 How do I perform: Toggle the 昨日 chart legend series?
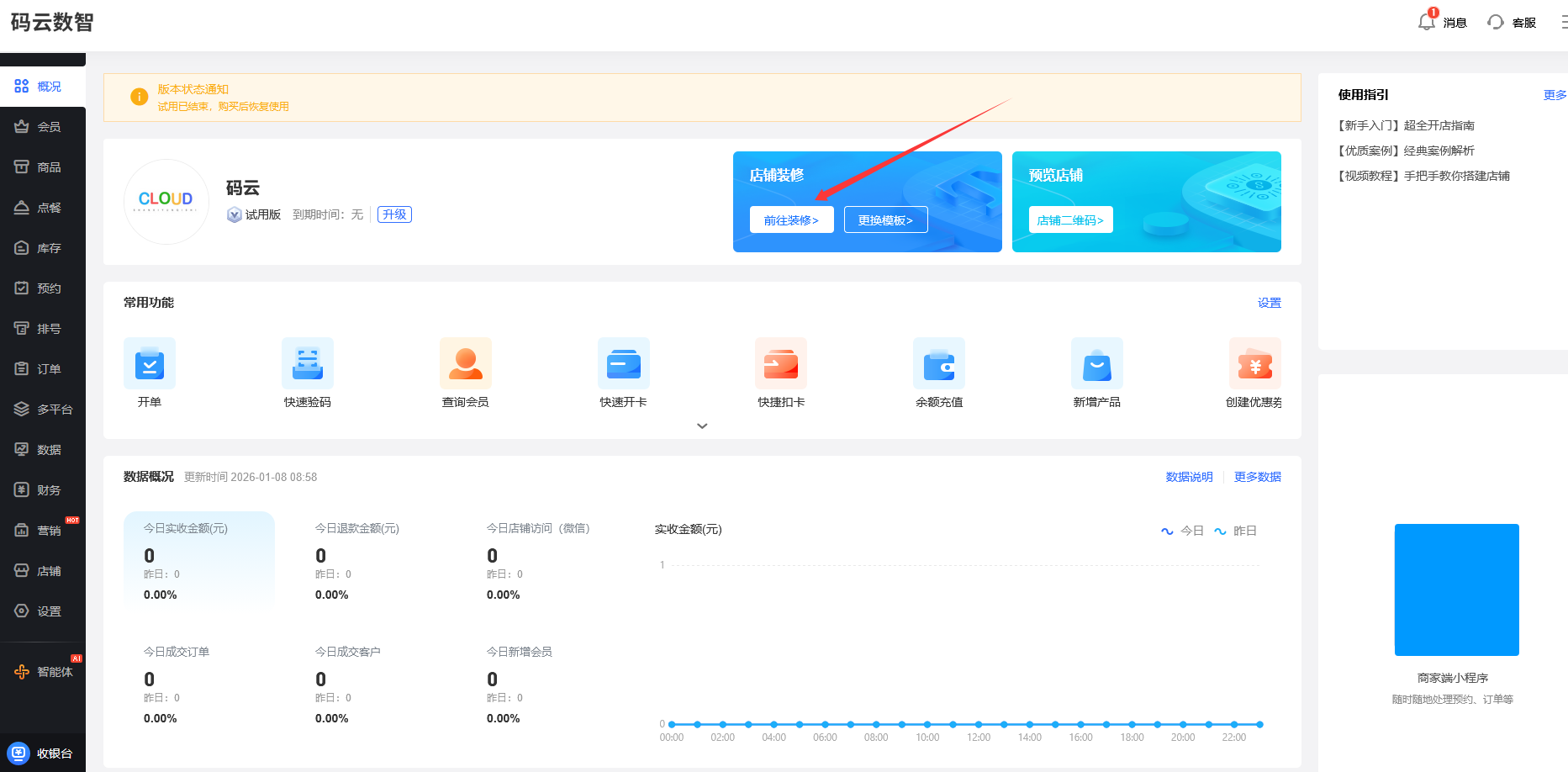tap(1236, 531)
